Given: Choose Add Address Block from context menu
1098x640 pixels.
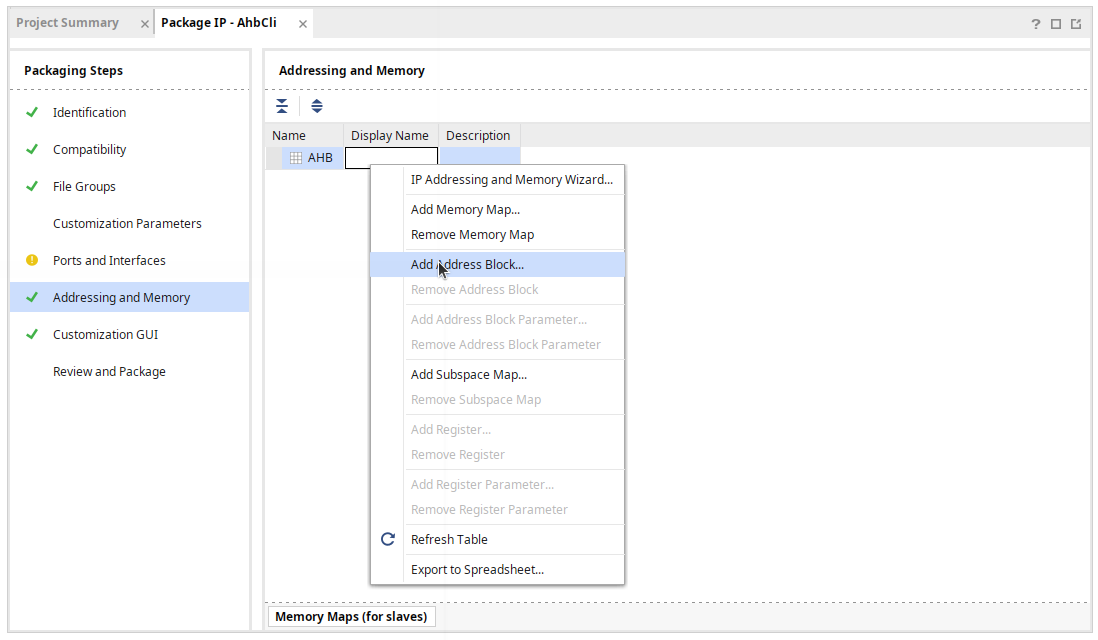Looking at the screenshot, I should click(467, 265).
